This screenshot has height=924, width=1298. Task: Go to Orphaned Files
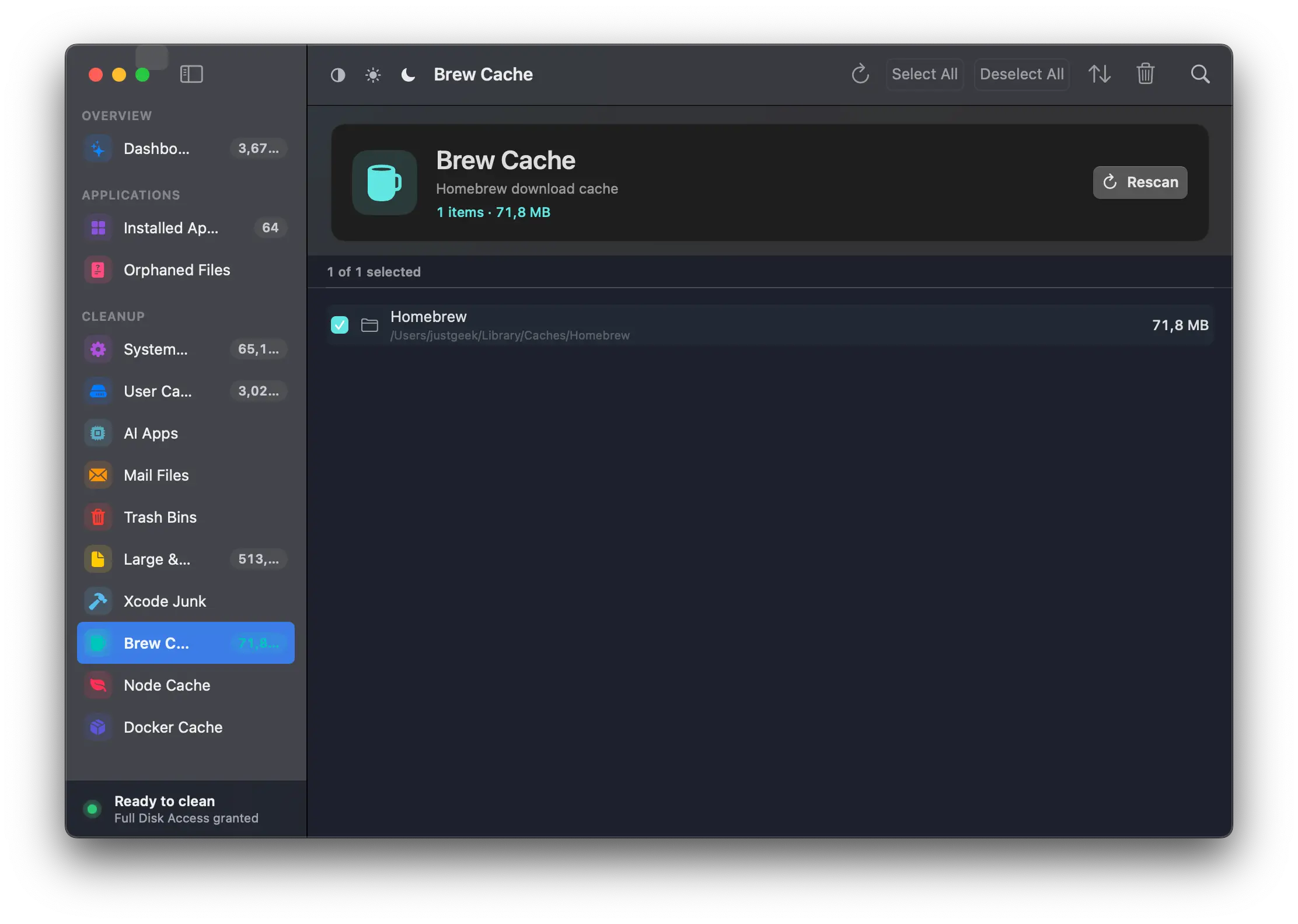186,270
